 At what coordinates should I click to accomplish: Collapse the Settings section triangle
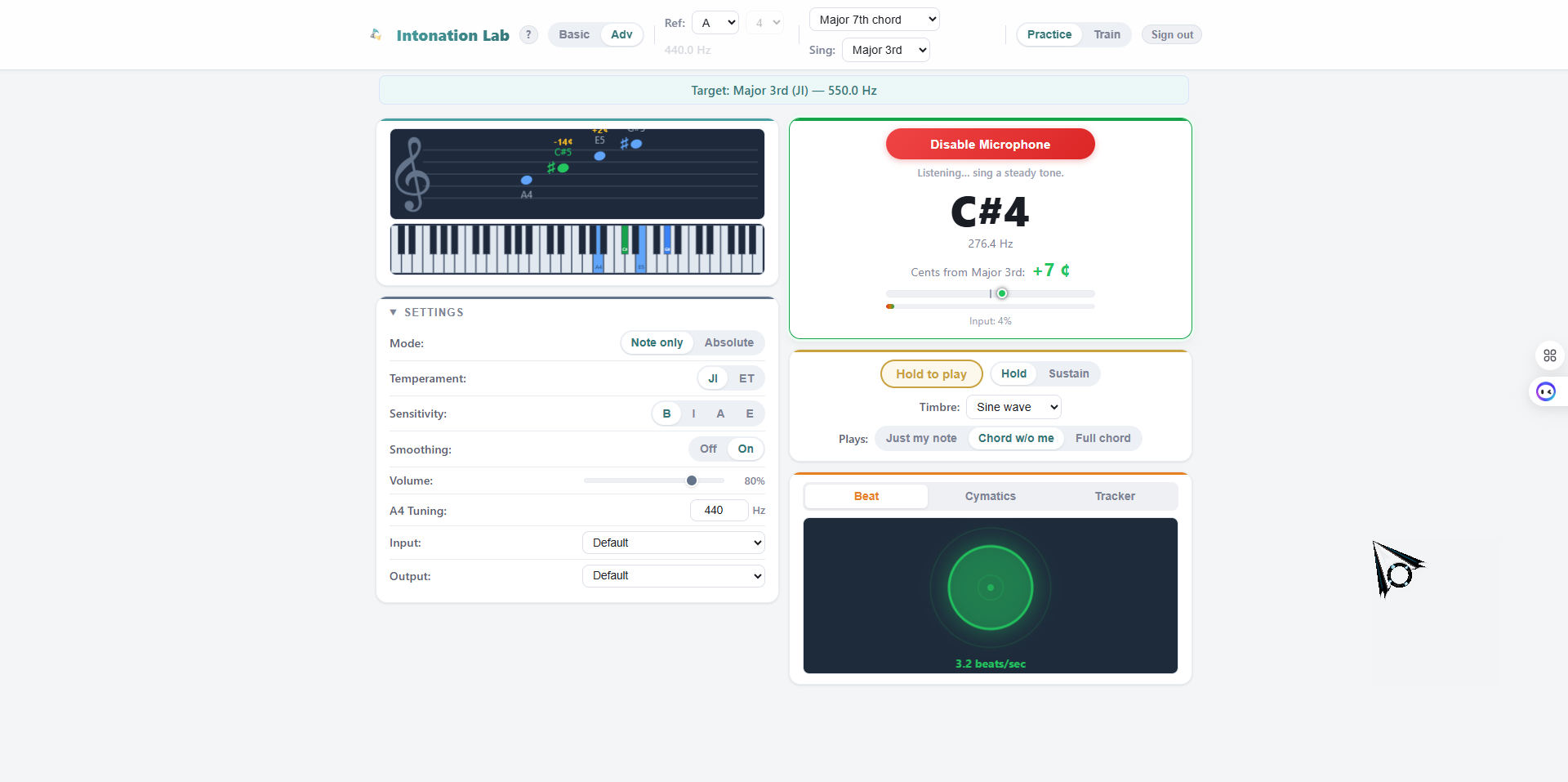click(394, 312)
